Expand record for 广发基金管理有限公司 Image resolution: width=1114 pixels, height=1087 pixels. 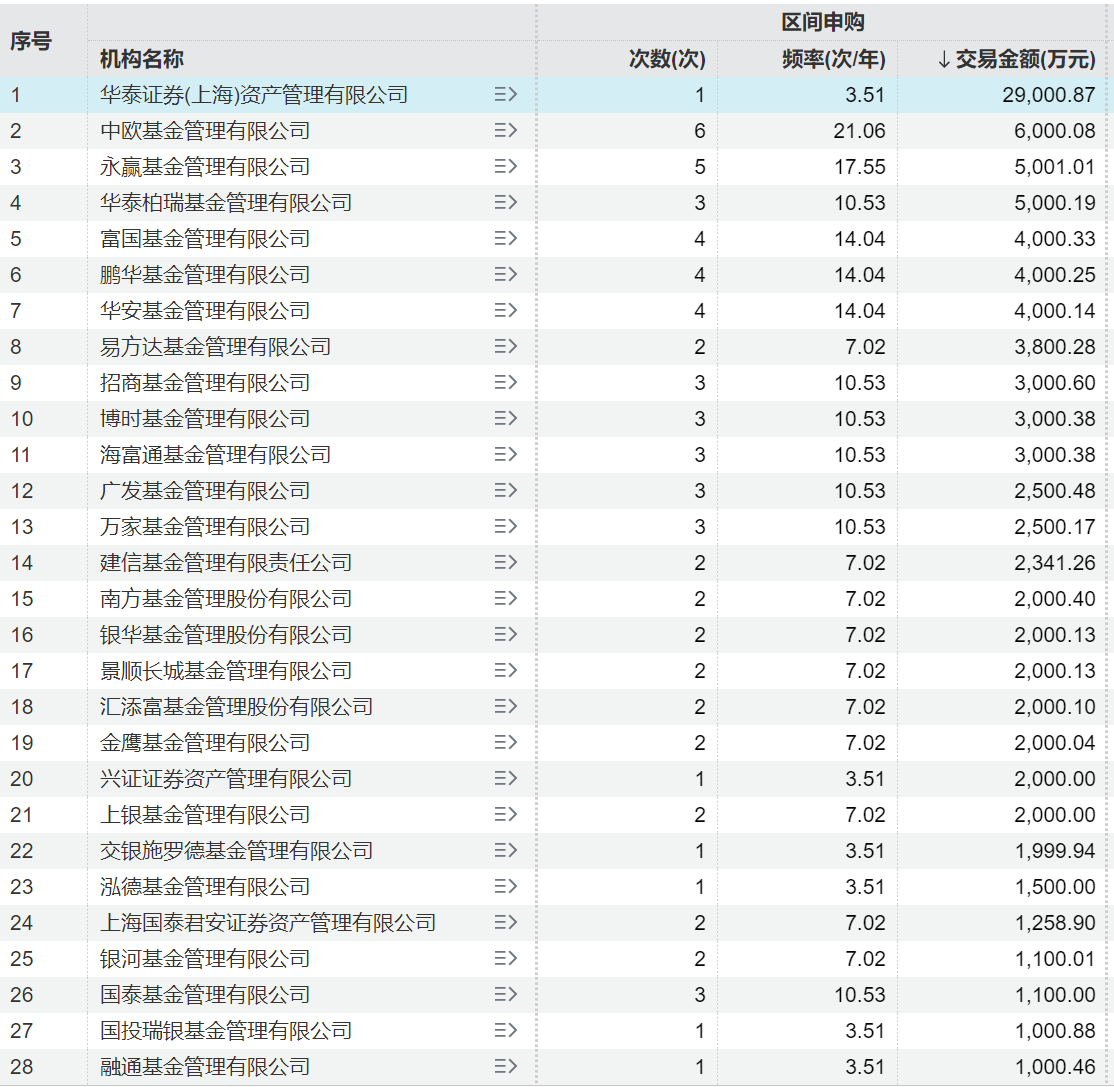(x=508, y=490)
